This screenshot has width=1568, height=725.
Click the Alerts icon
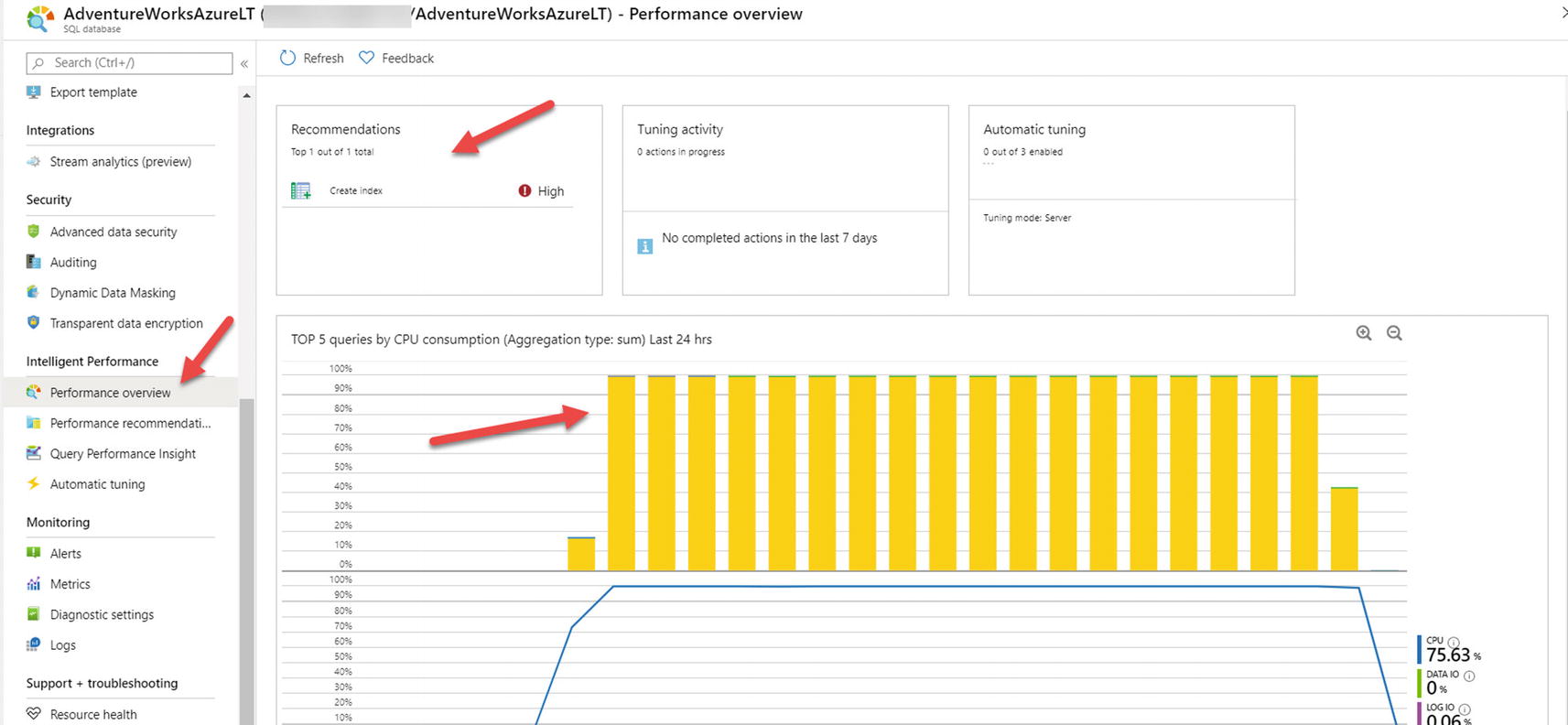(34, 553)
